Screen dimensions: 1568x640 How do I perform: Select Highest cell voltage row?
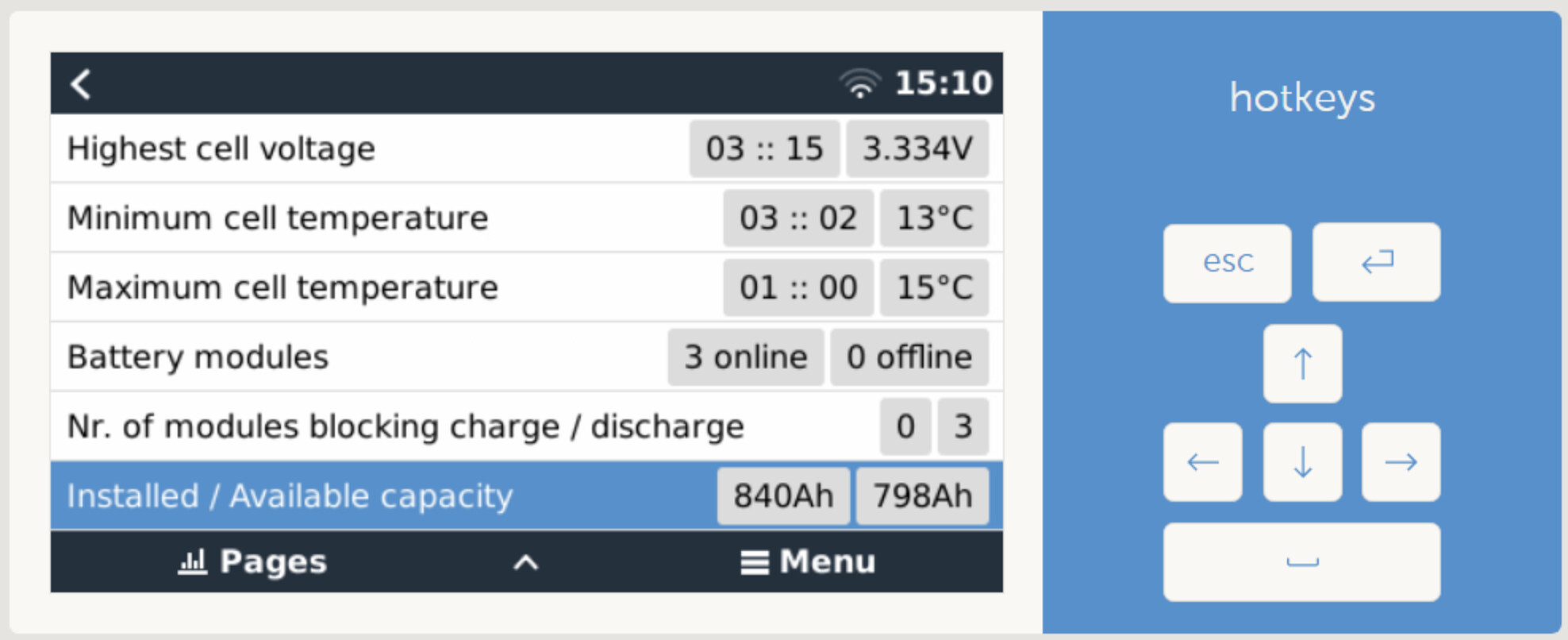tap(527, 148)
